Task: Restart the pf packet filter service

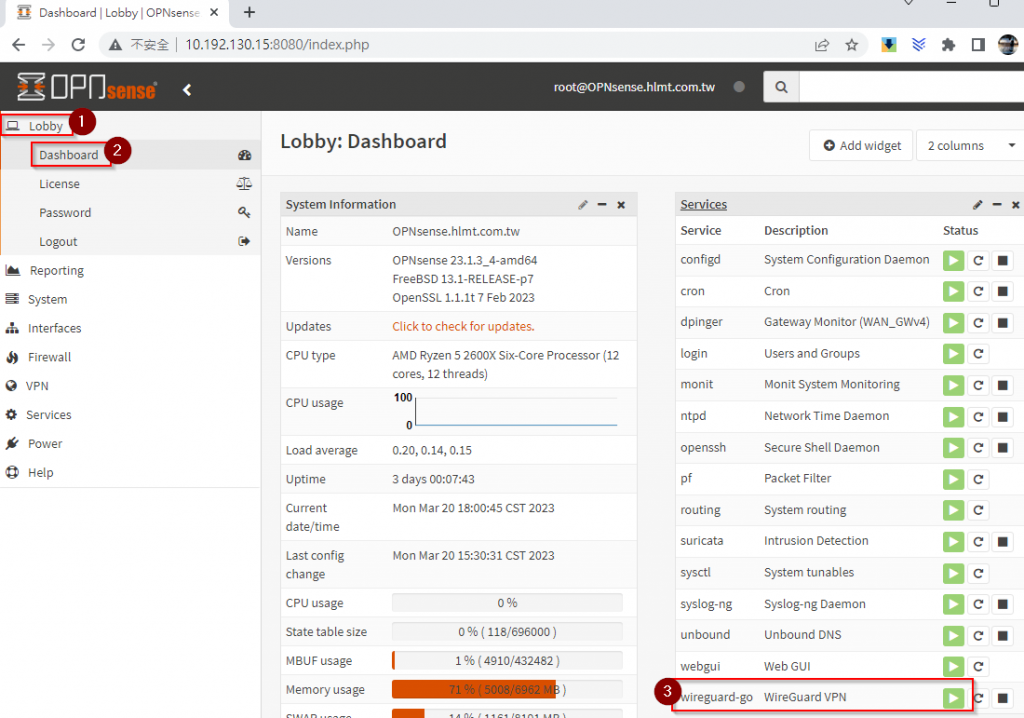Action: [978, 480]
